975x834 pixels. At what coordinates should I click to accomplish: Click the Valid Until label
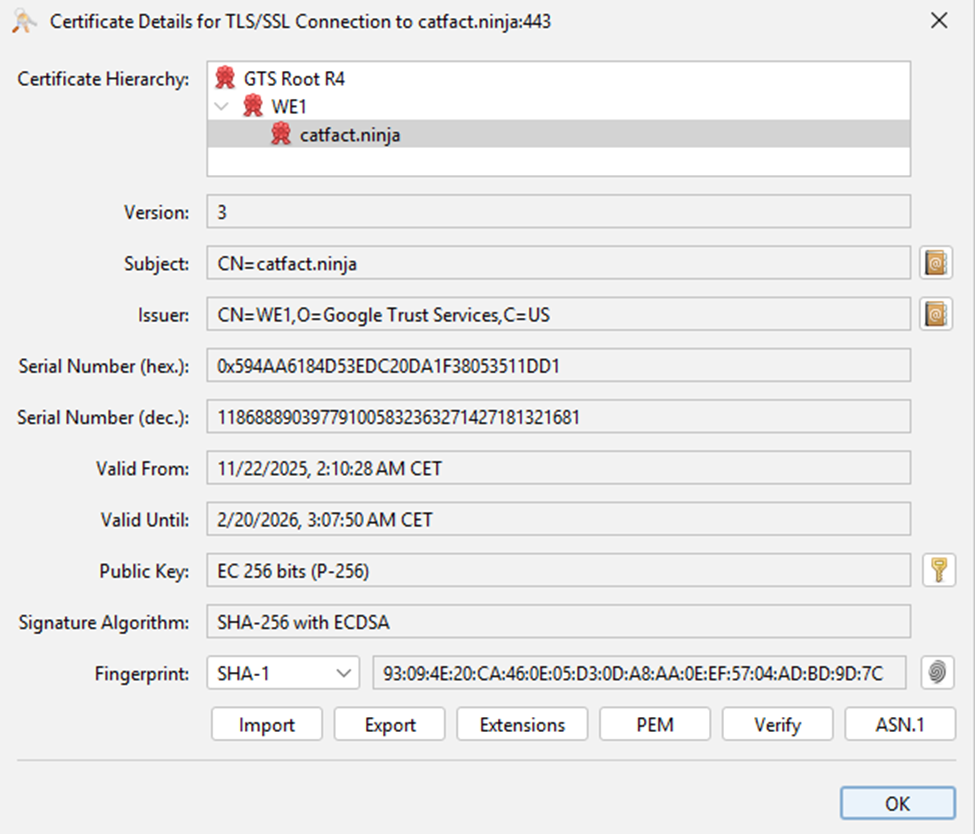coord(145,519)
